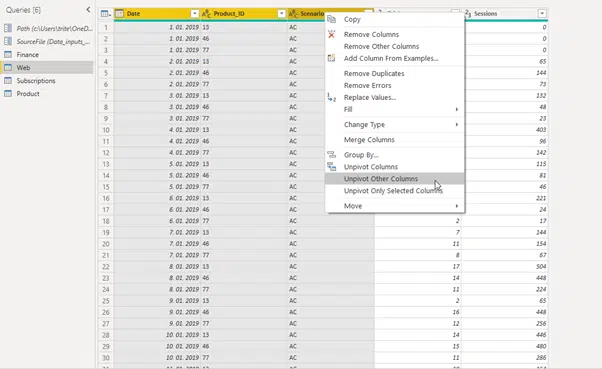Open the Product_ID column filter dropdown
Image resolution: width=602 pixels, height=369 pixels.
tap(281, 14)
